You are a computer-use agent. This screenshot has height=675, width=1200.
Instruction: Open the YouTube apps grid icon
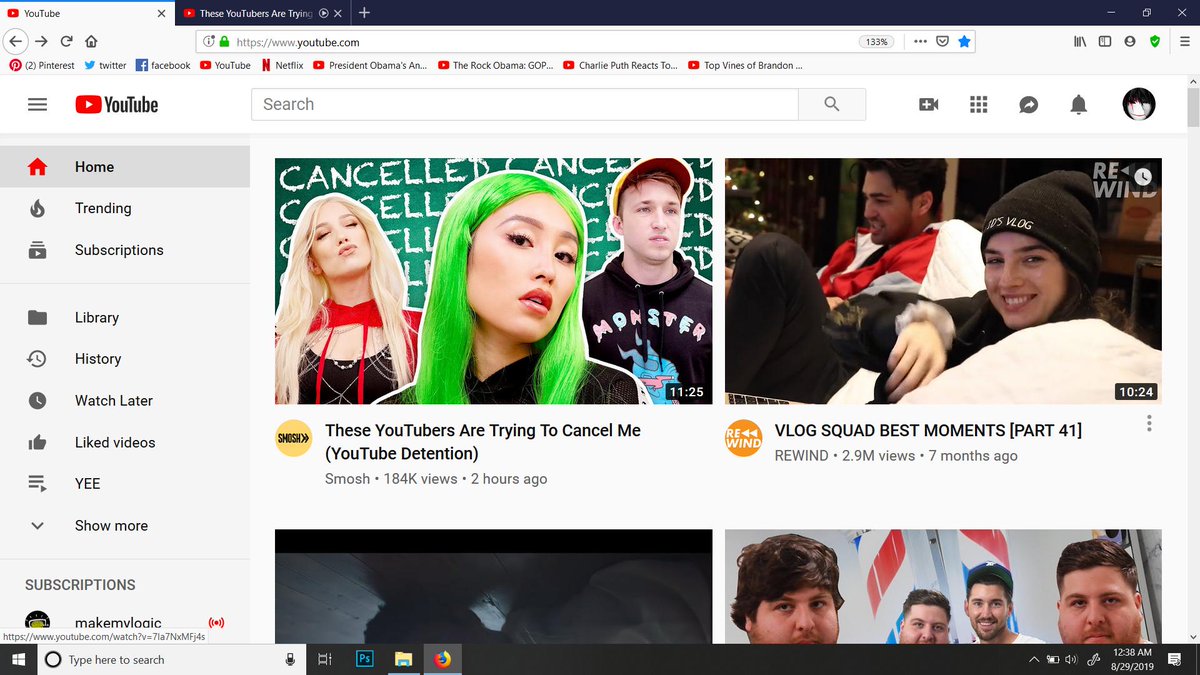(x=979, y=104)
